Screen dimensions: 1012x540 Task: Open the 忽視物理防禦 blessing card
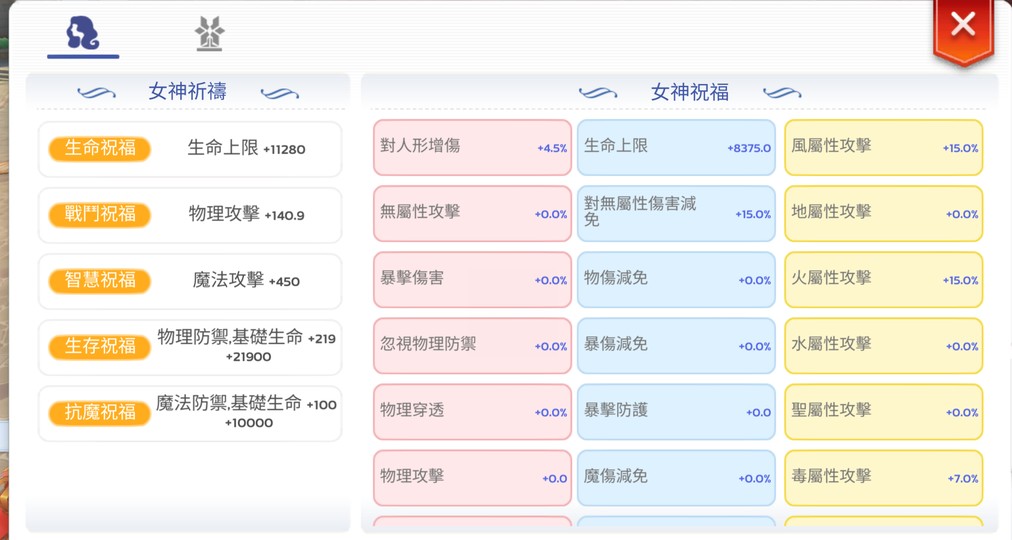(x=472, y=345)
